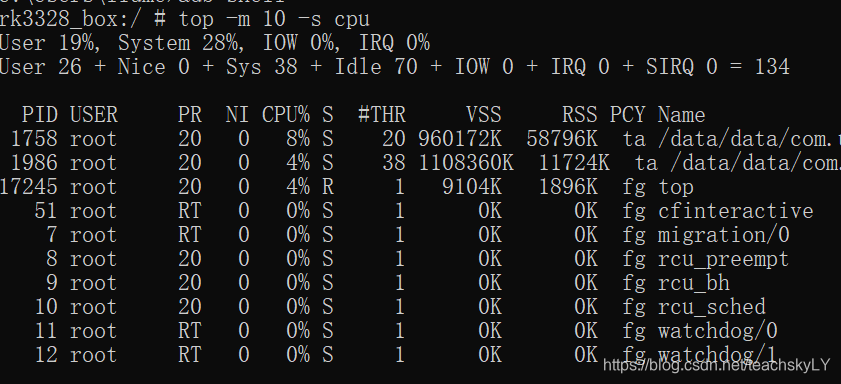The width and height of the screenshot is (841, 384).
Task: Click the rcu_preempt process name
Action: point(724,259)
